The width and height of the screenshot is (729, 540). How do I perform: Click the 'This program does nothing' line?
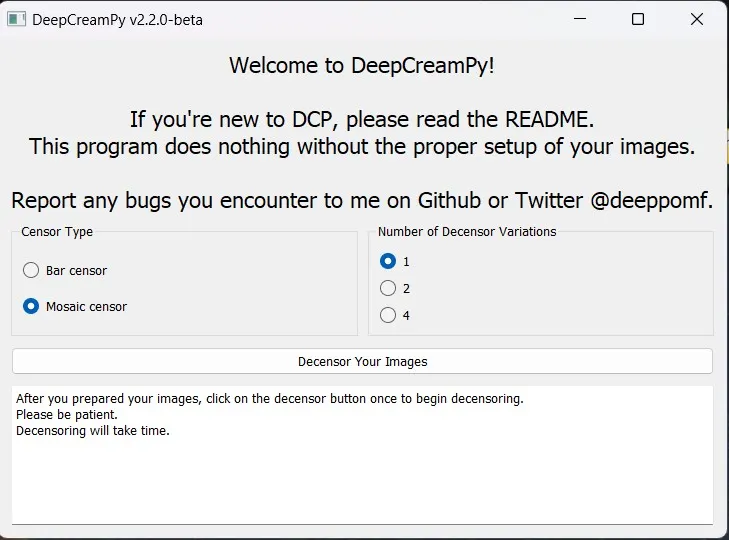[x=362, y=147]
